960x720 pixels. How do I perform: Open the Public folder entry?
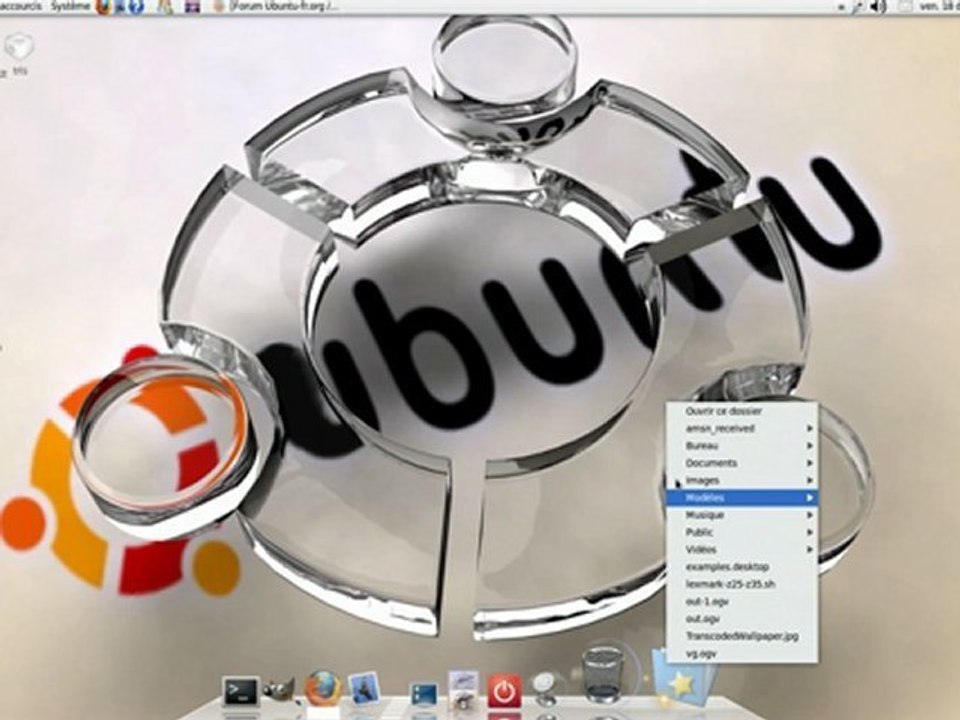pos(742,532)
